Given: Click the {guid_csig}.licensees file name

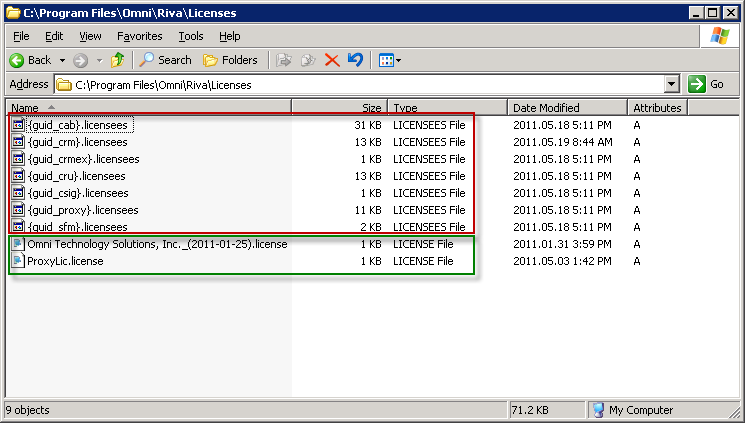Looking at the screenshot, I should coord(78,193).
